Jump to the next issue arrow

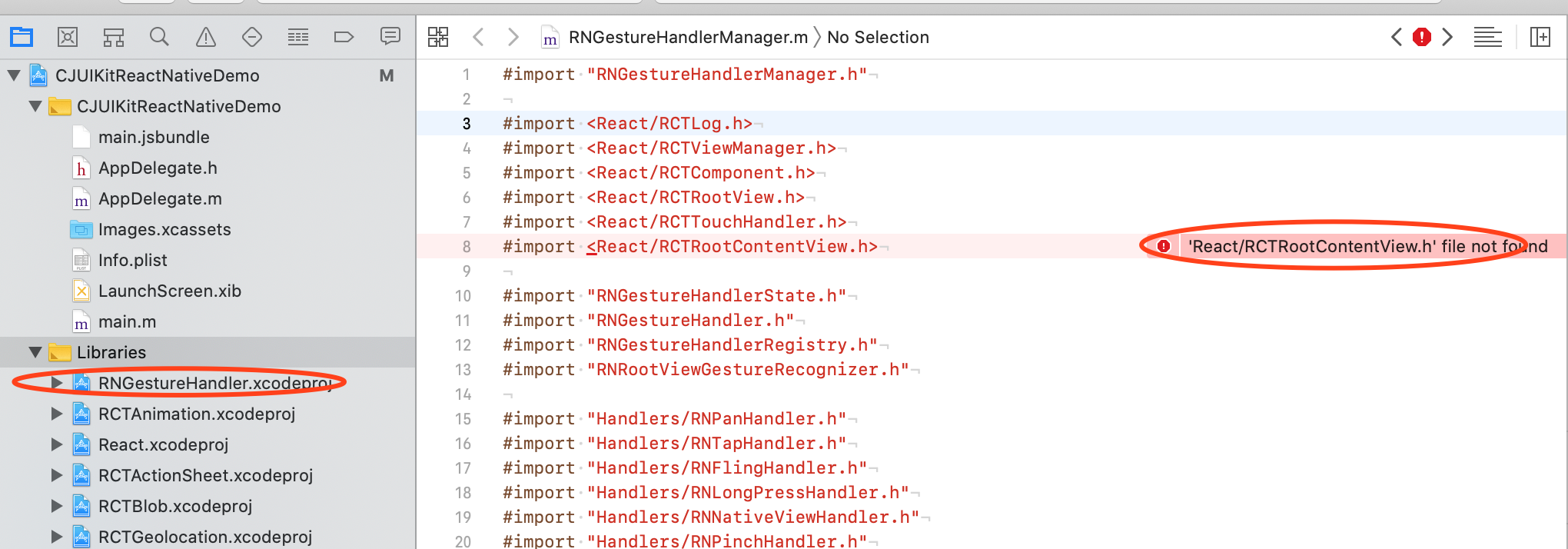tap(1447, 37)
